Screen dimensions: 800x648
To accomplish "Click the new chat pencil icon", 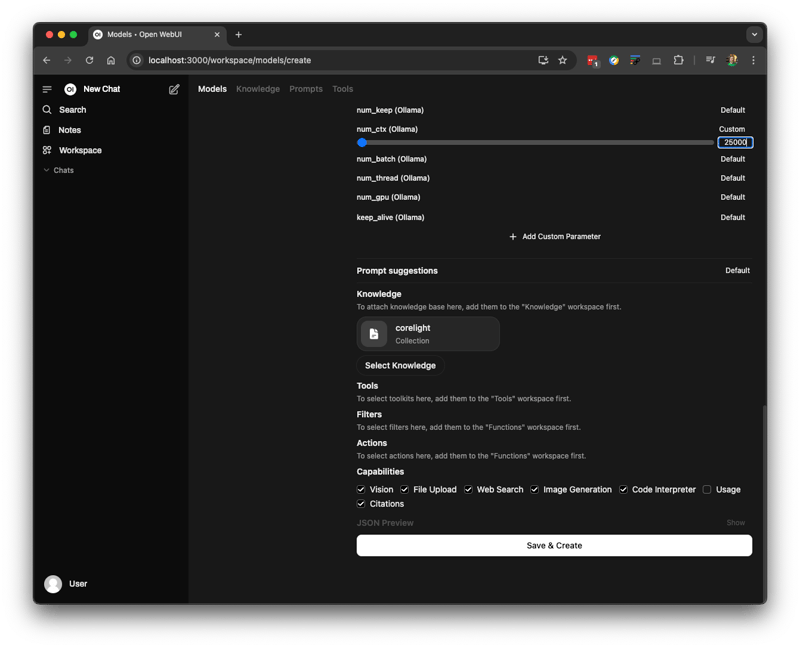I will click(x=174, y=89).
